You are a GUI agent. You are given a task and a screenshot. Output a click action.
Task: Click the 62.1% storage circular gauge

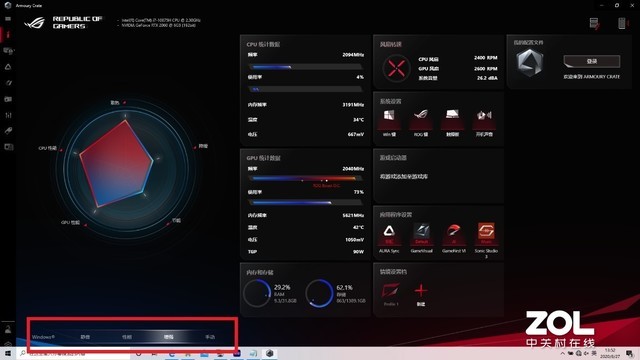point(319,293)
